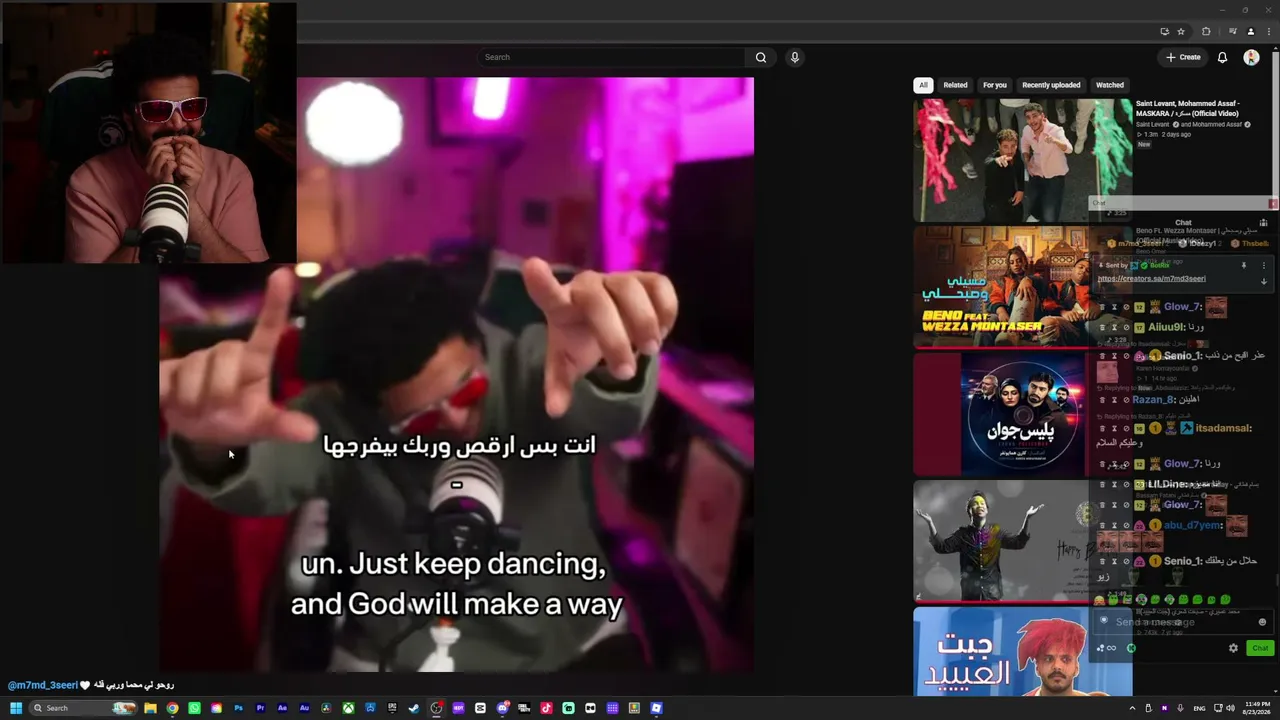Click the Windows taskbar Search box
Viewport: 1280px width, 720px height.
[82, 708]
